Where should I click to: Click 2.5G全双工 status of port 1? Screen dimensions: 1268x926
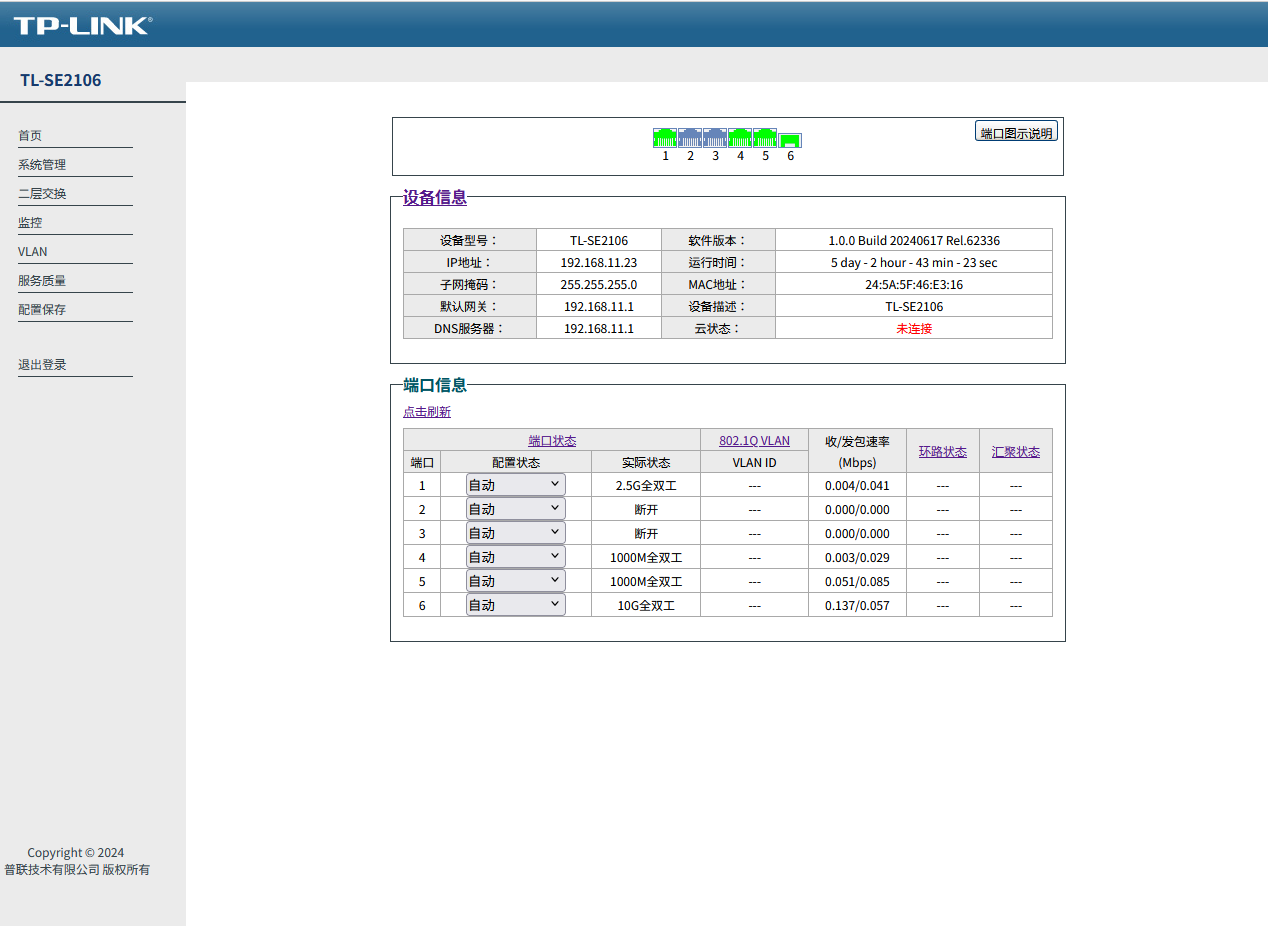point(646,485)
